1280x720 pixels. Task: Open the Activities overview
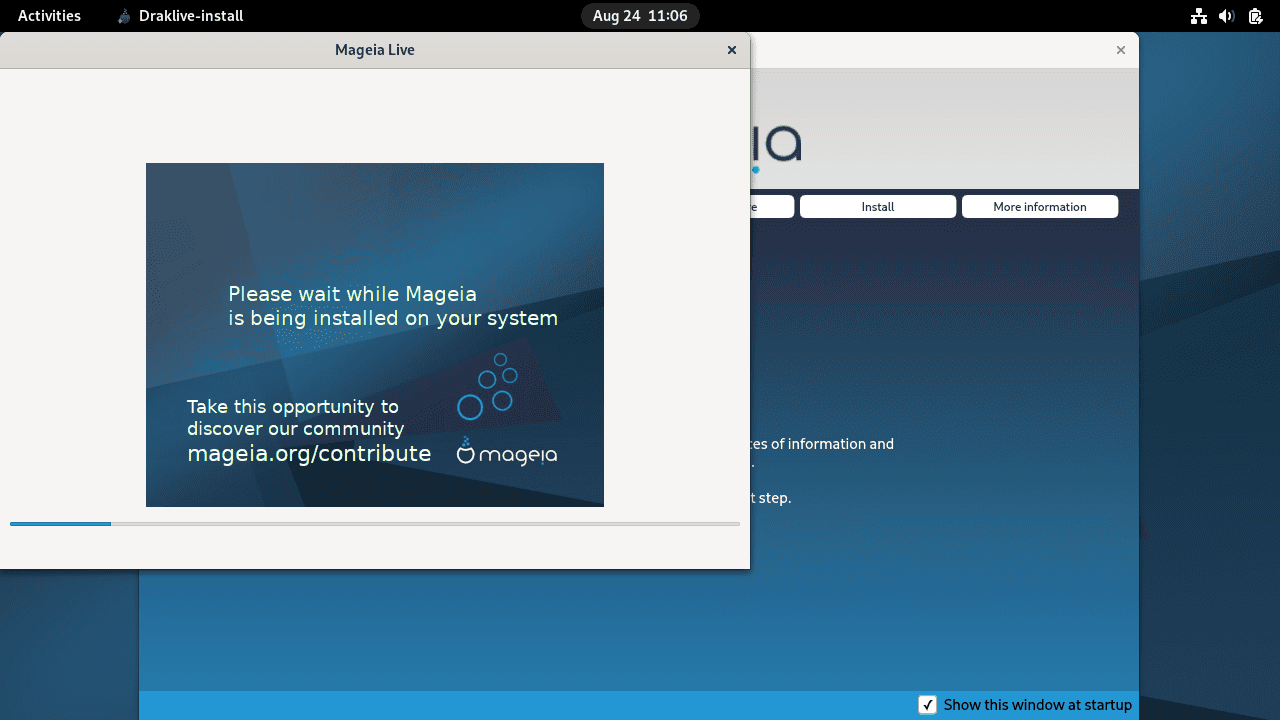tap(49, 16)
